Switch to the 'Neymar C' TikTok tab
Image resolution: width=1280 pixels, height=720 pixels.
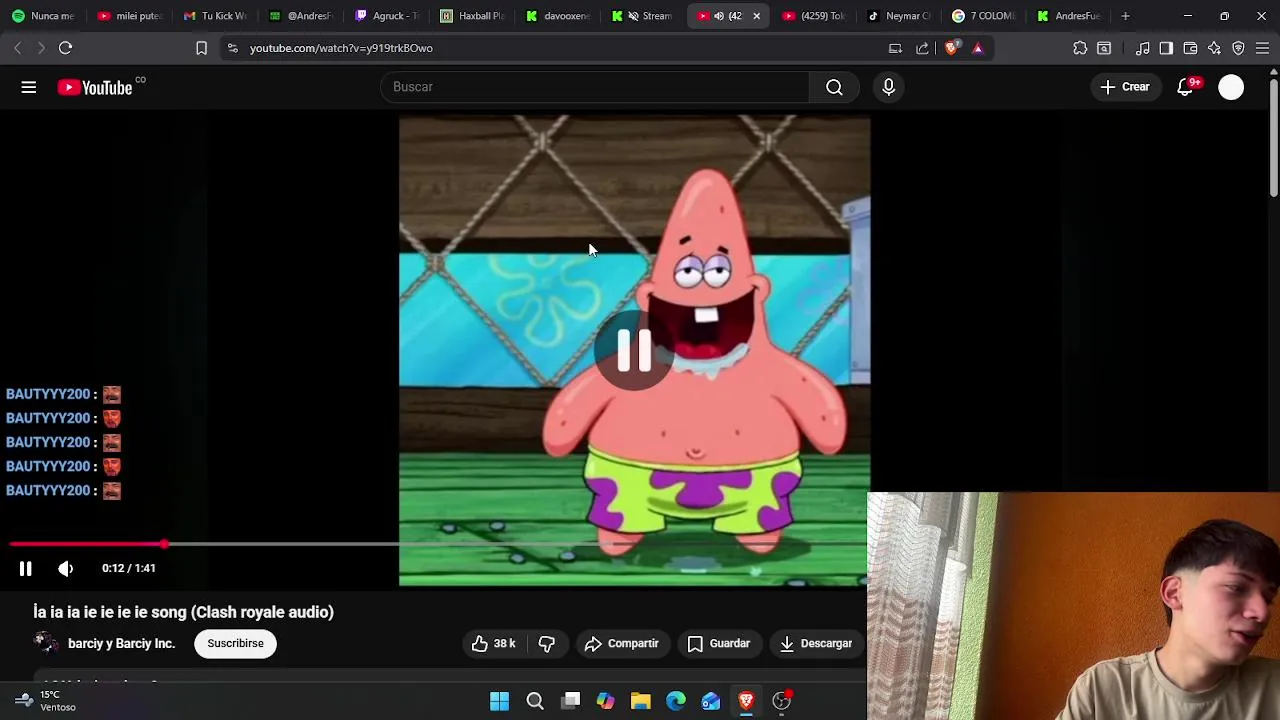point(901,16)
